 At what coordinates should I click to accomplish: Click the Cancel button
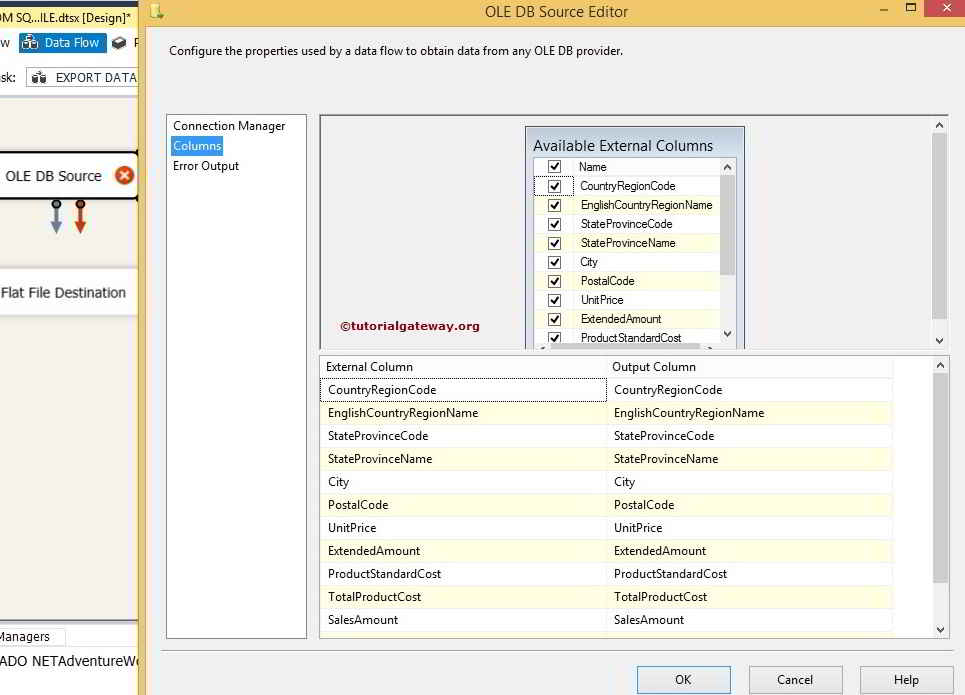795,680
